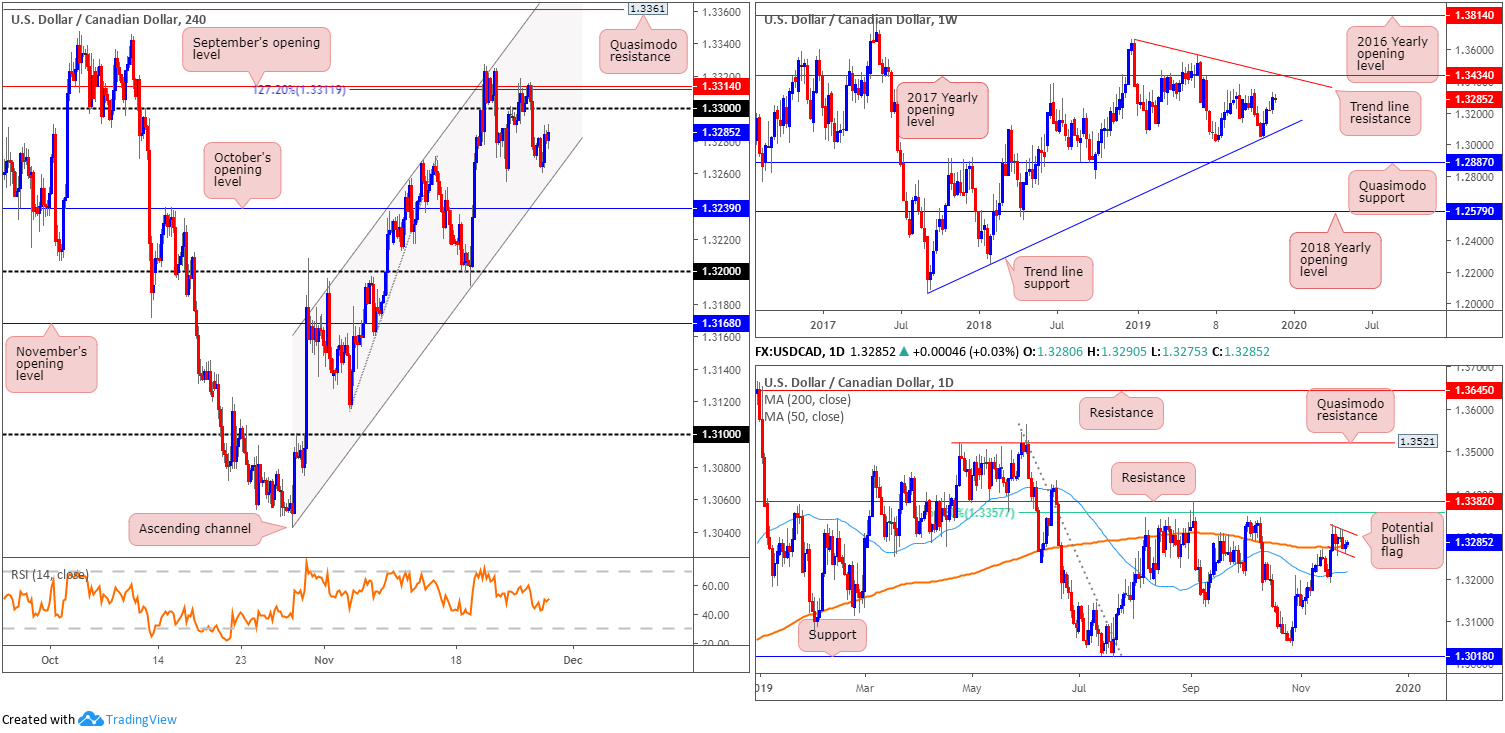This screenshot has height=733, width=1505.
Task: Click the blue 1.32390 price label
Action: [x=721, y=209]
